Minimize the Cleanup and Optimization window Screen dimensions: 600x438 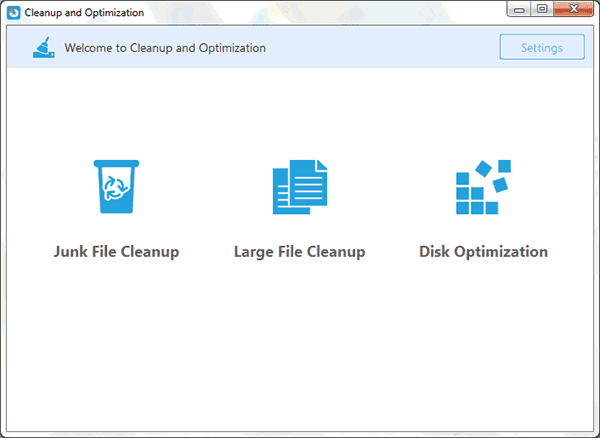tap(519, 9)
